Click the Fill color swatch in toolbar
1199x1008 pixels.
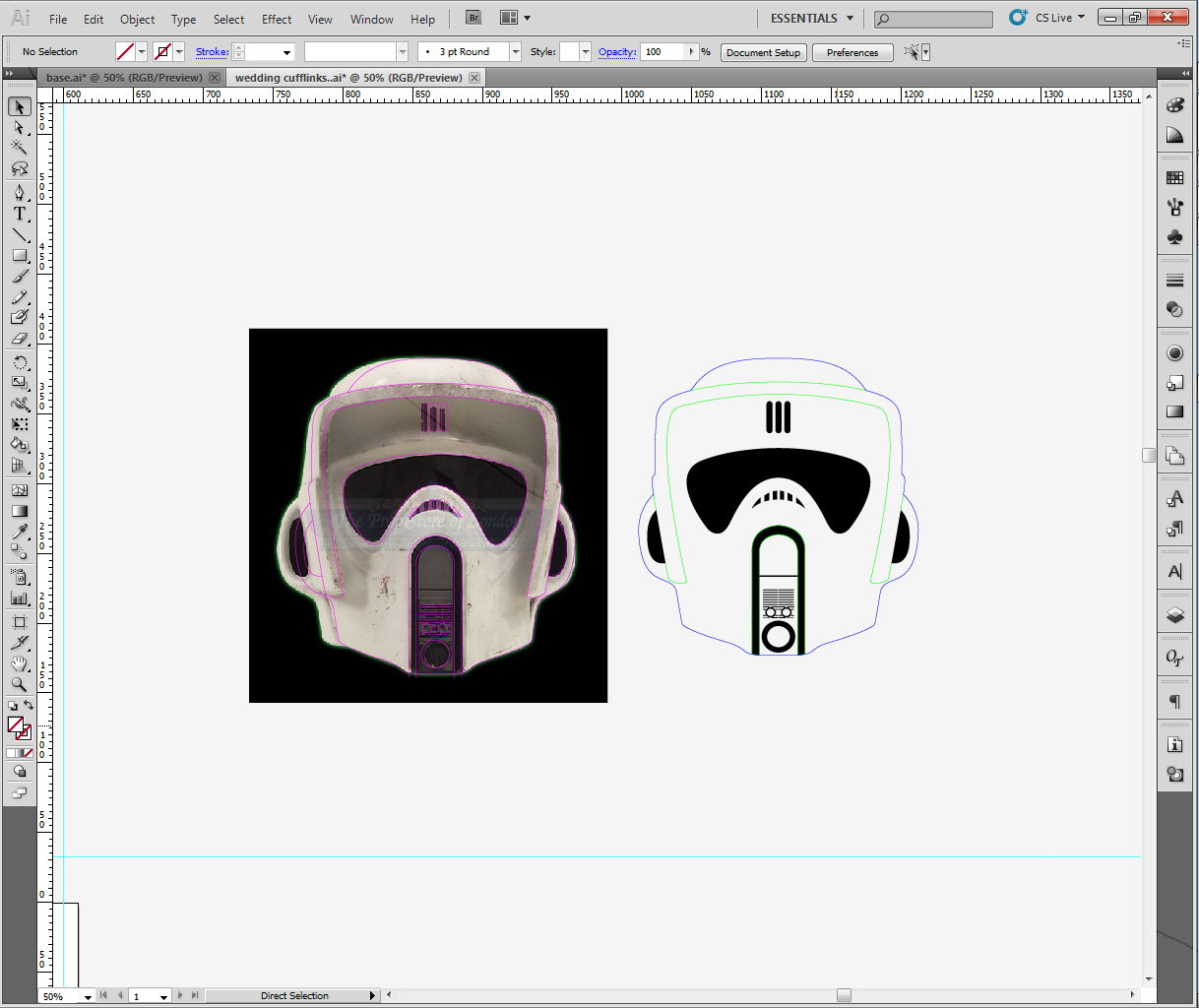(15, 724)
